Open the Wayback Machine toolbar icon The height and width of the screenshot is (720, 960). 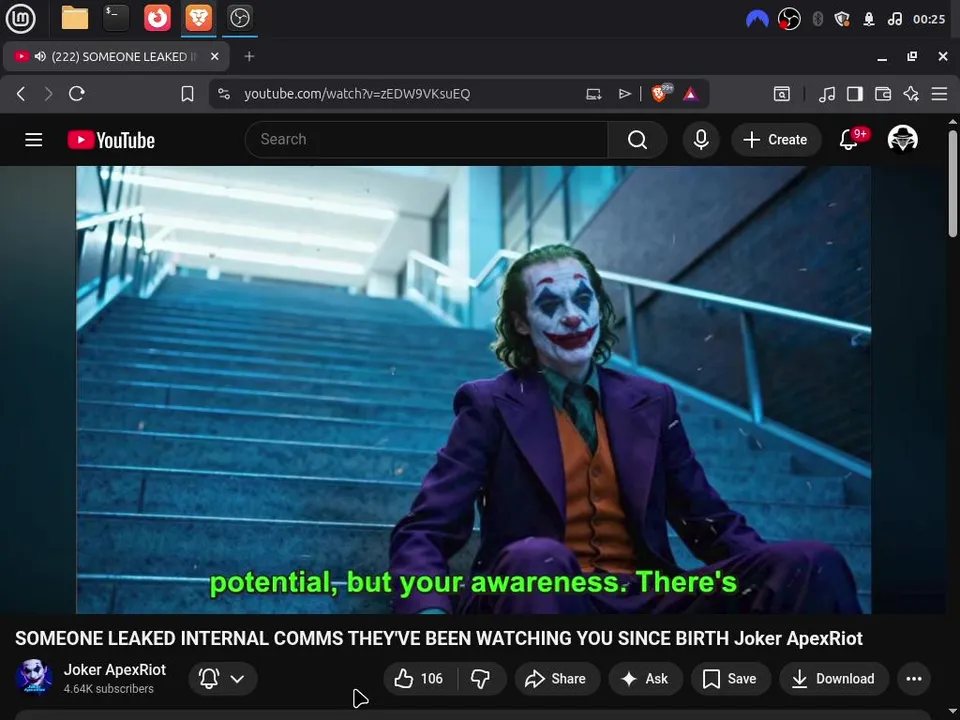click(782, 94)
